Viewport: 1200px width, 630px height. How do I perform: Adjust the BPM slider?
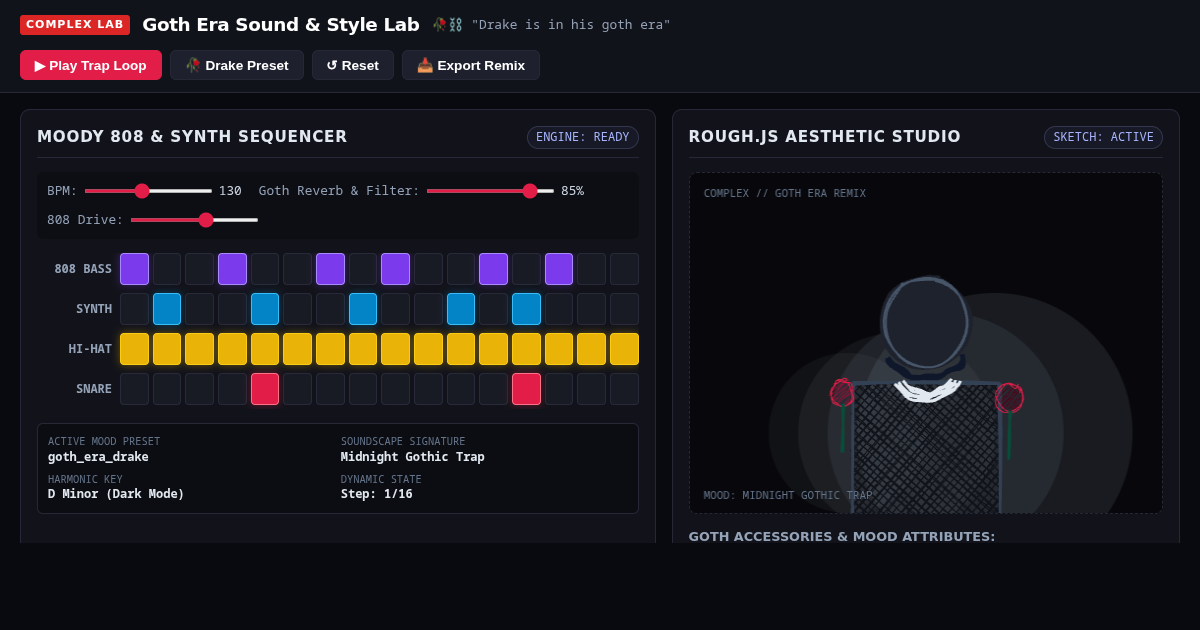148,190
